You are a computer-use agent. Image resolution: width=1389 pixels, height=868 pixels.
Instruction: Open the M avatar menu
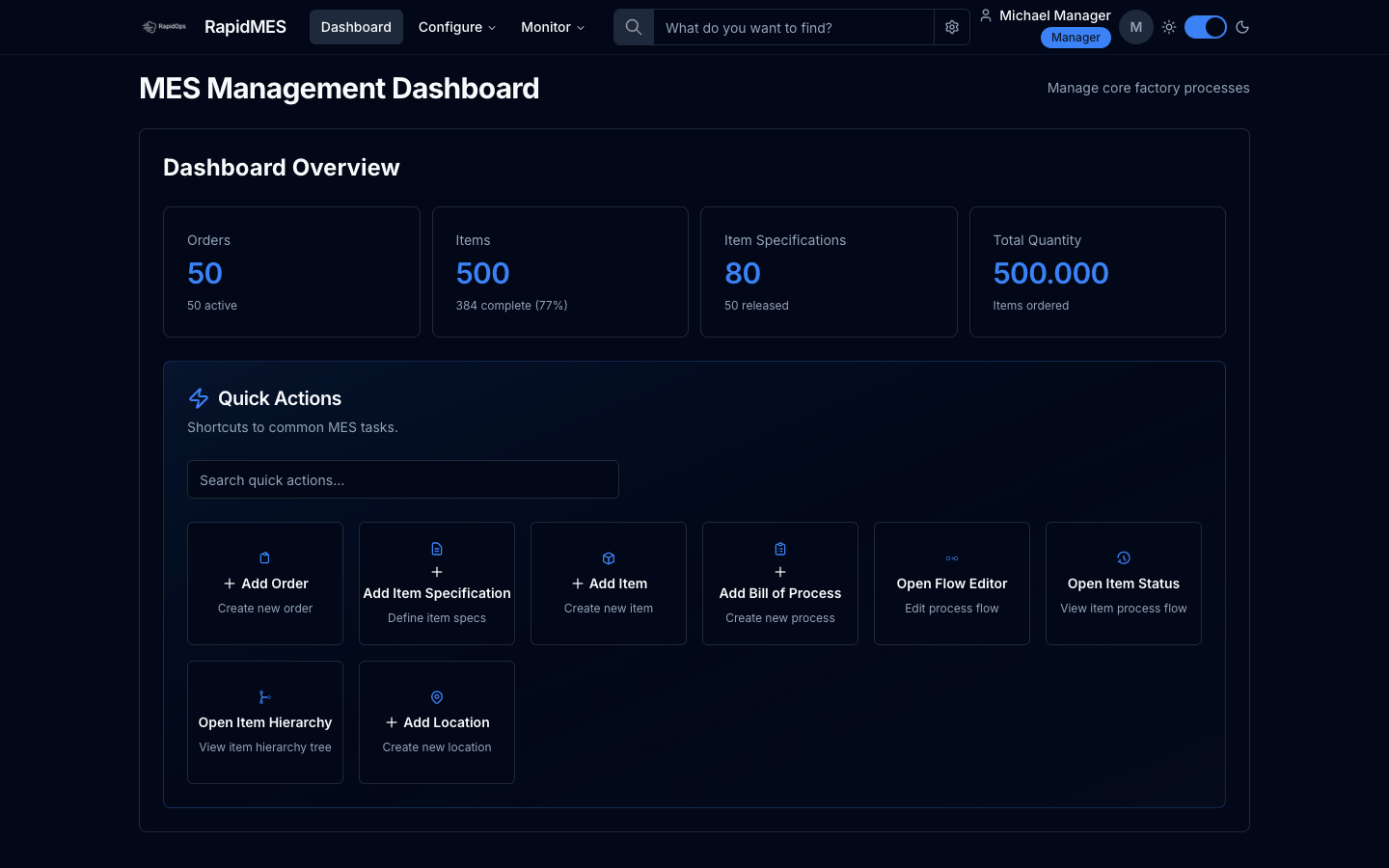1136,27
